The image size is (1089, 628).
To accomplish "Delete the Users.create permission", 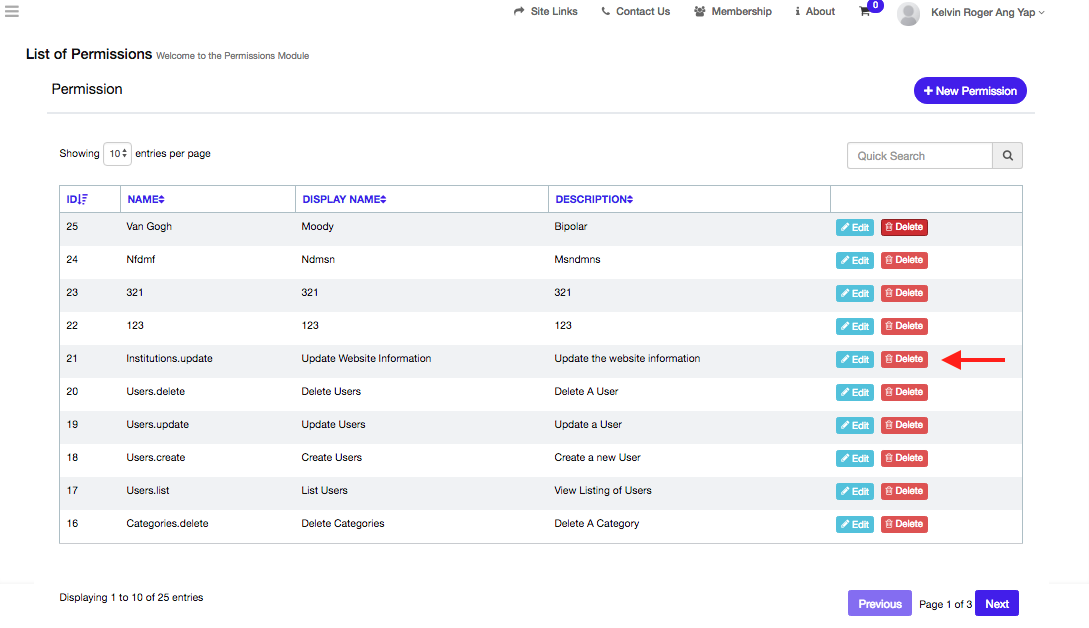I will click(904, 458).
